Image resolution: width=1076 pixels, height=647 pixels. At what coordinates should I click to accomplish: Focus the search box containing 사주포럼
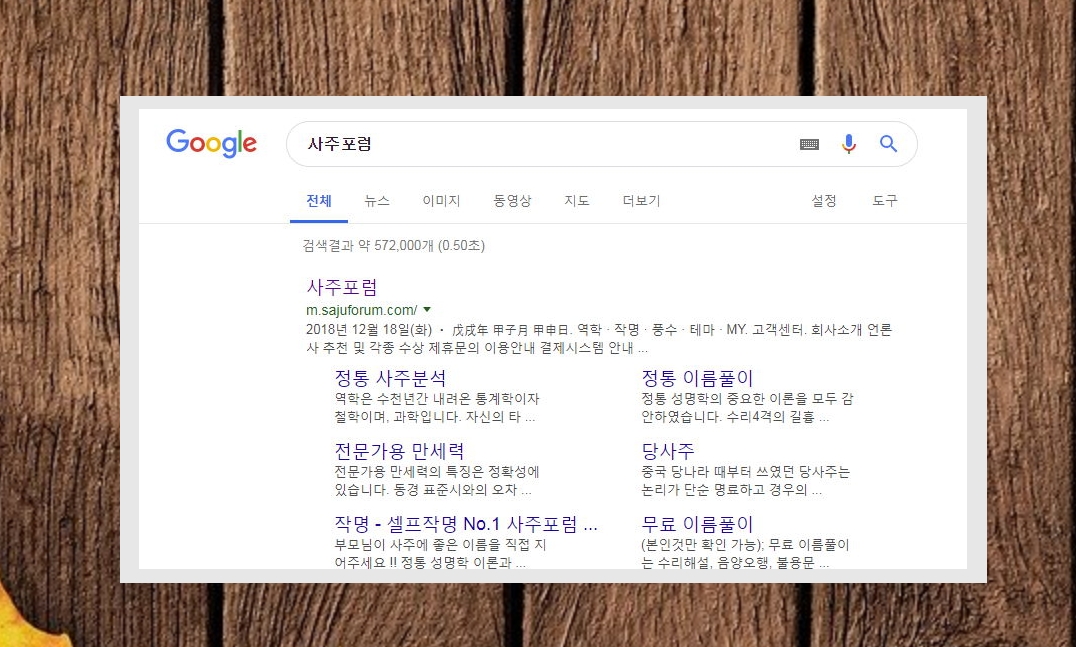[601, 144]
